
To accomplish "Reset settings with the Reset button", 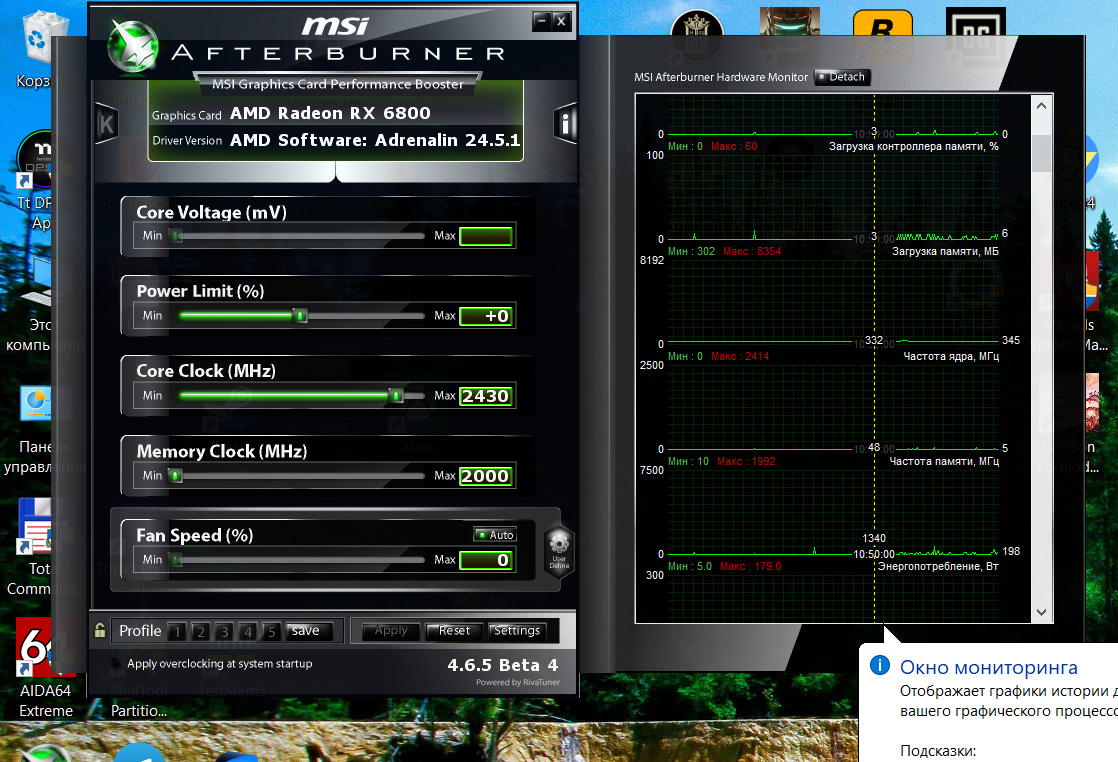I will pyautogui.click(x=454, y=631).
